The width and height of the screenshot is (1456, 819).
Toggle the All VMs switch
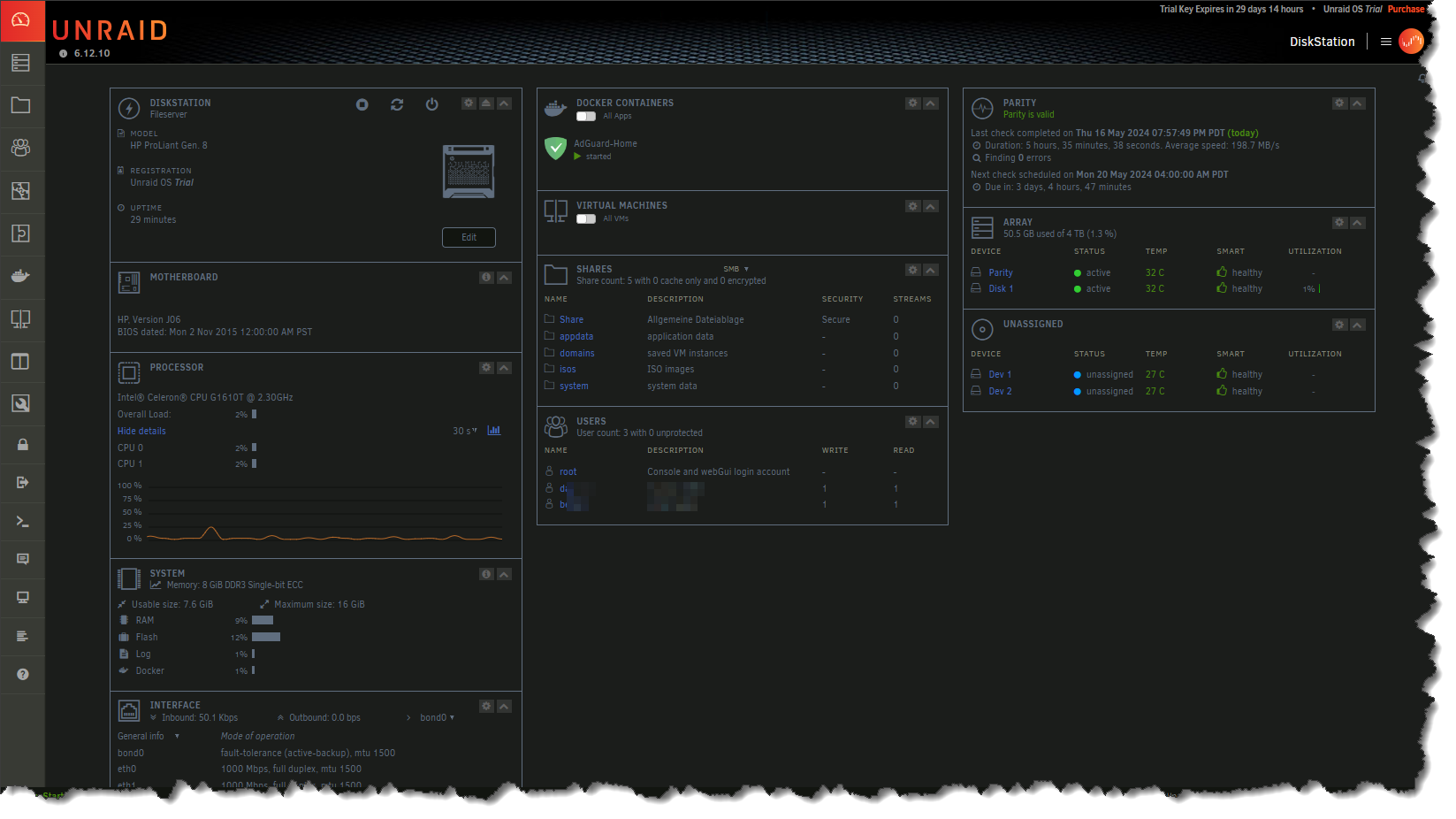586,218
